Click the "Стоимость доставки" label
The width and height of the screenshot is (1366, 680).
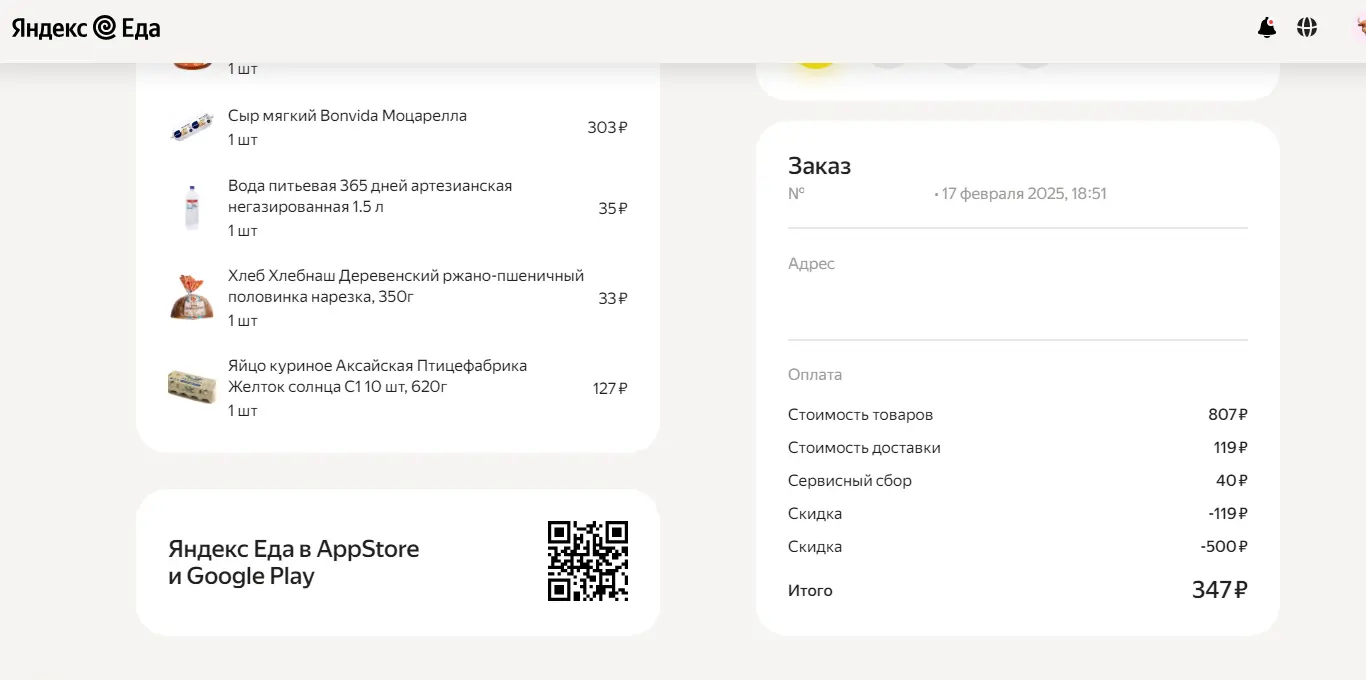point(864,448)
